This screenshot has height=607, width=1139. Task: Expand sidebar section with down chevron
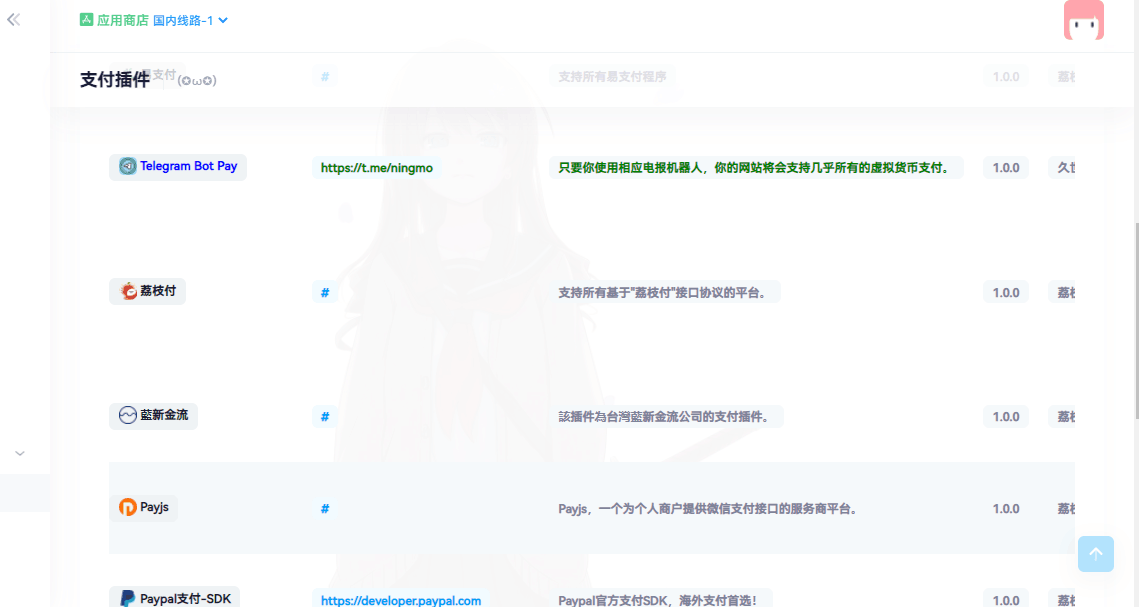pyautogui.click(x=20, y=453)
